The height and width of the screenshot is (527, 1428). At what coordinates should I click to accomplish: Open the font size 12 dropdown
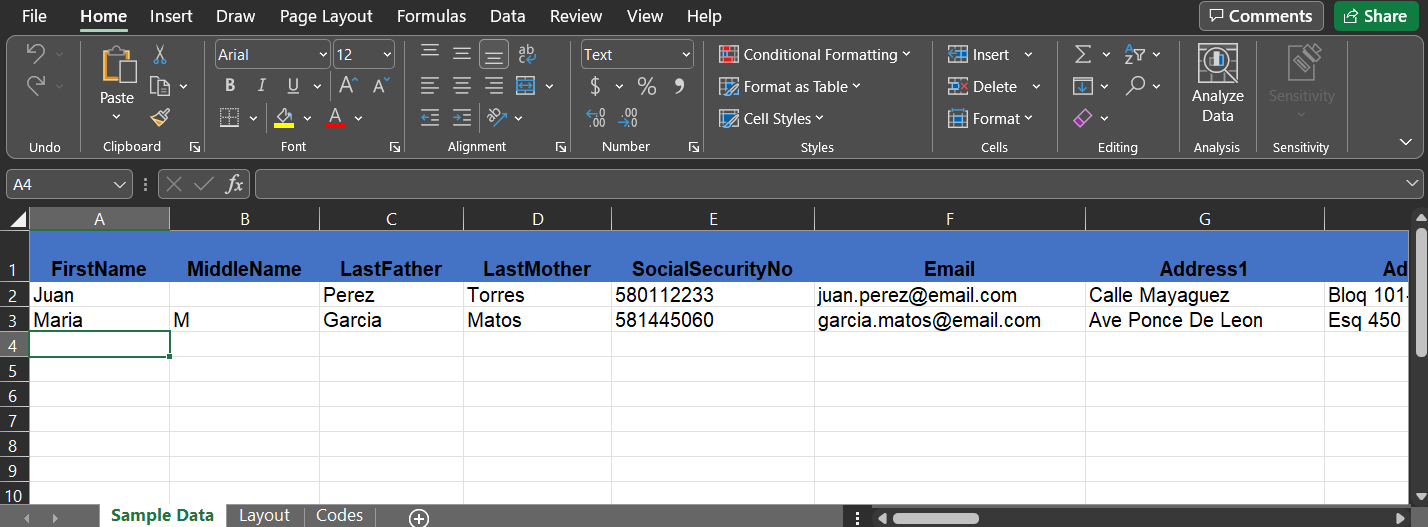[x=387, y=55]
